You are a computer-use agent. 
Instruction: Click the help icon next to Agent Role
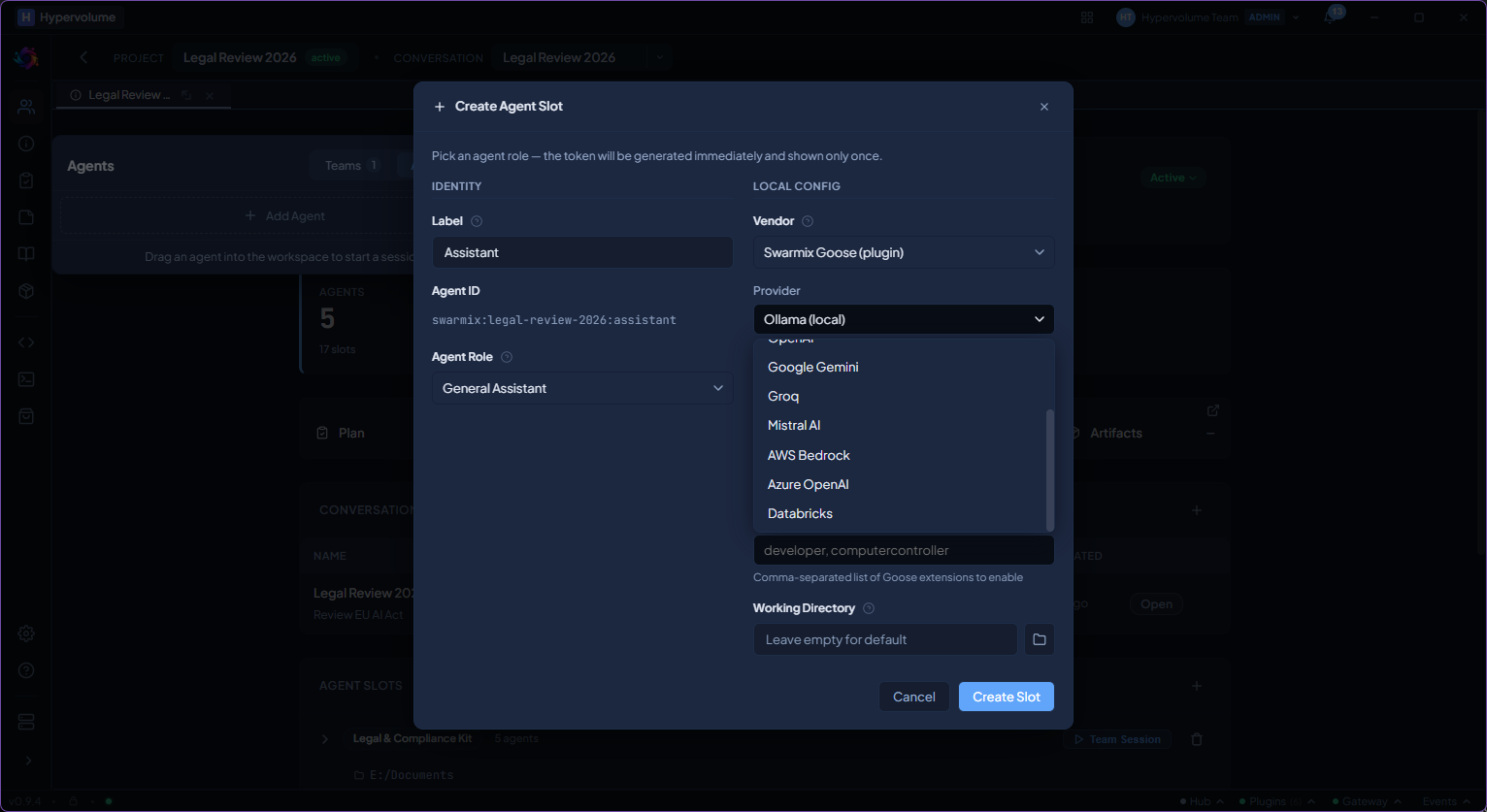point(507,357)
